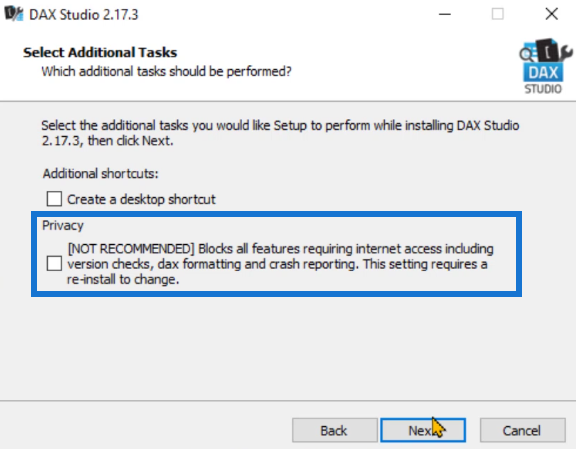Click the DAX Studio logo in header
Image resolution: width=576 pixels, height=449 pixels.
[546, 67]
